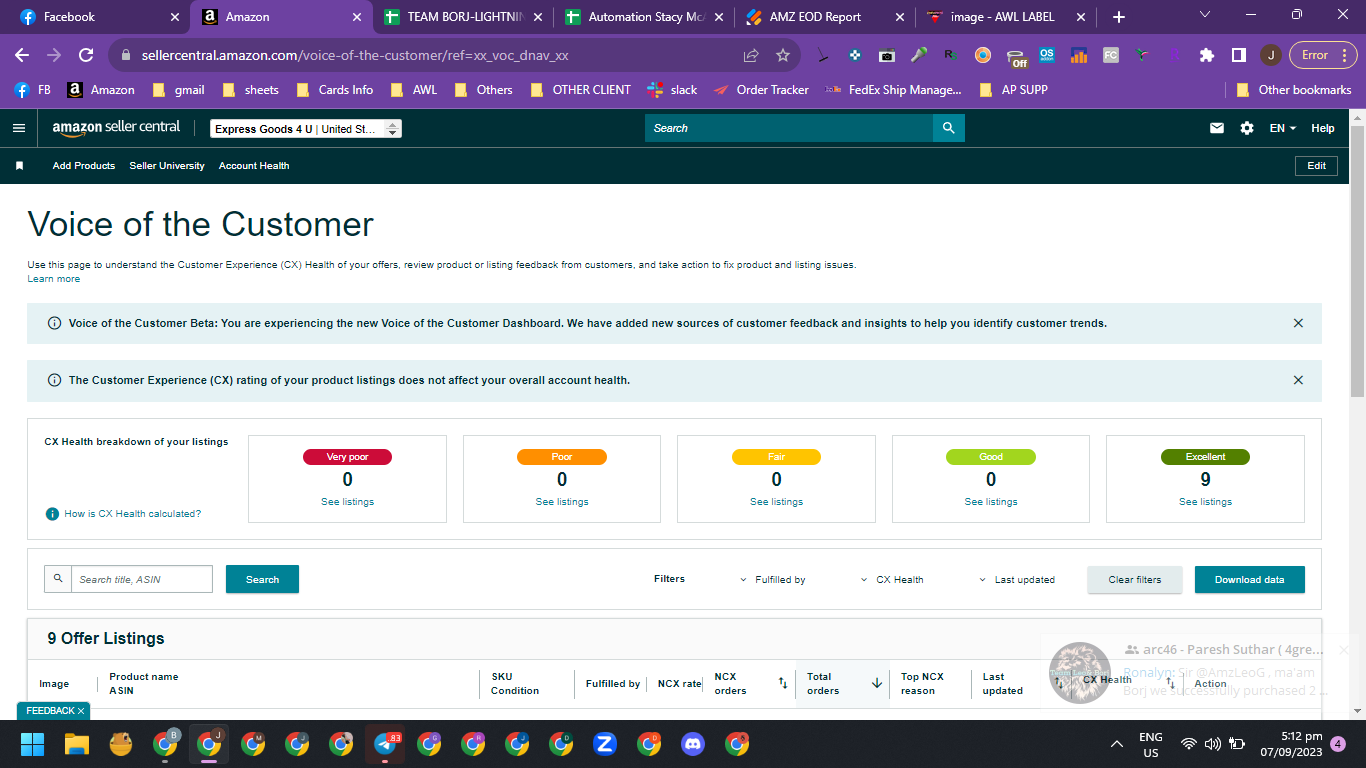Open Seller University in the navigation bar

pyautogui.click(x=167, y=166)
